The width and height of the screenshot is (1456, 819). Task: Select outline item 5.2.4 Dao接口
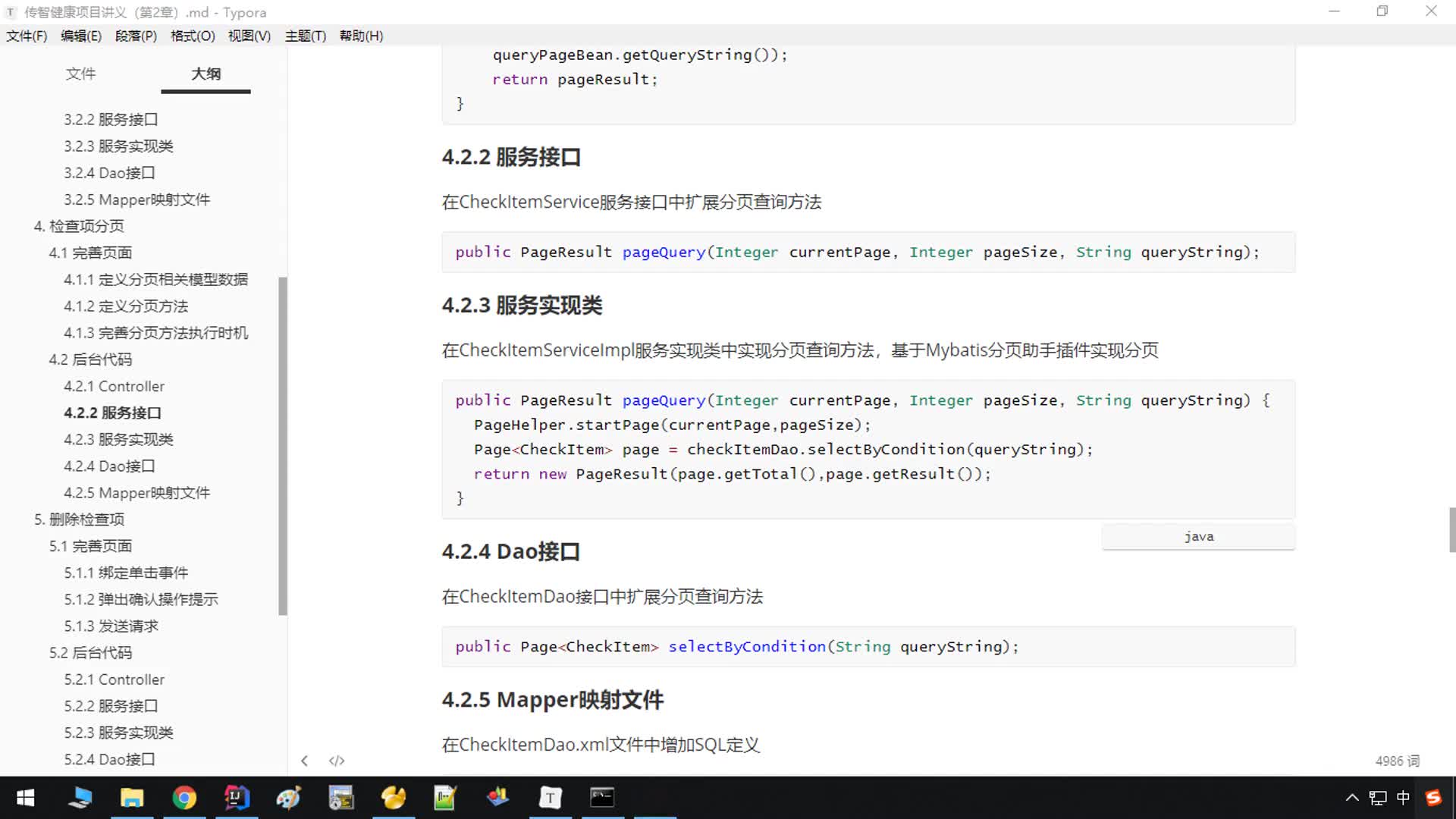coord(109,759)
